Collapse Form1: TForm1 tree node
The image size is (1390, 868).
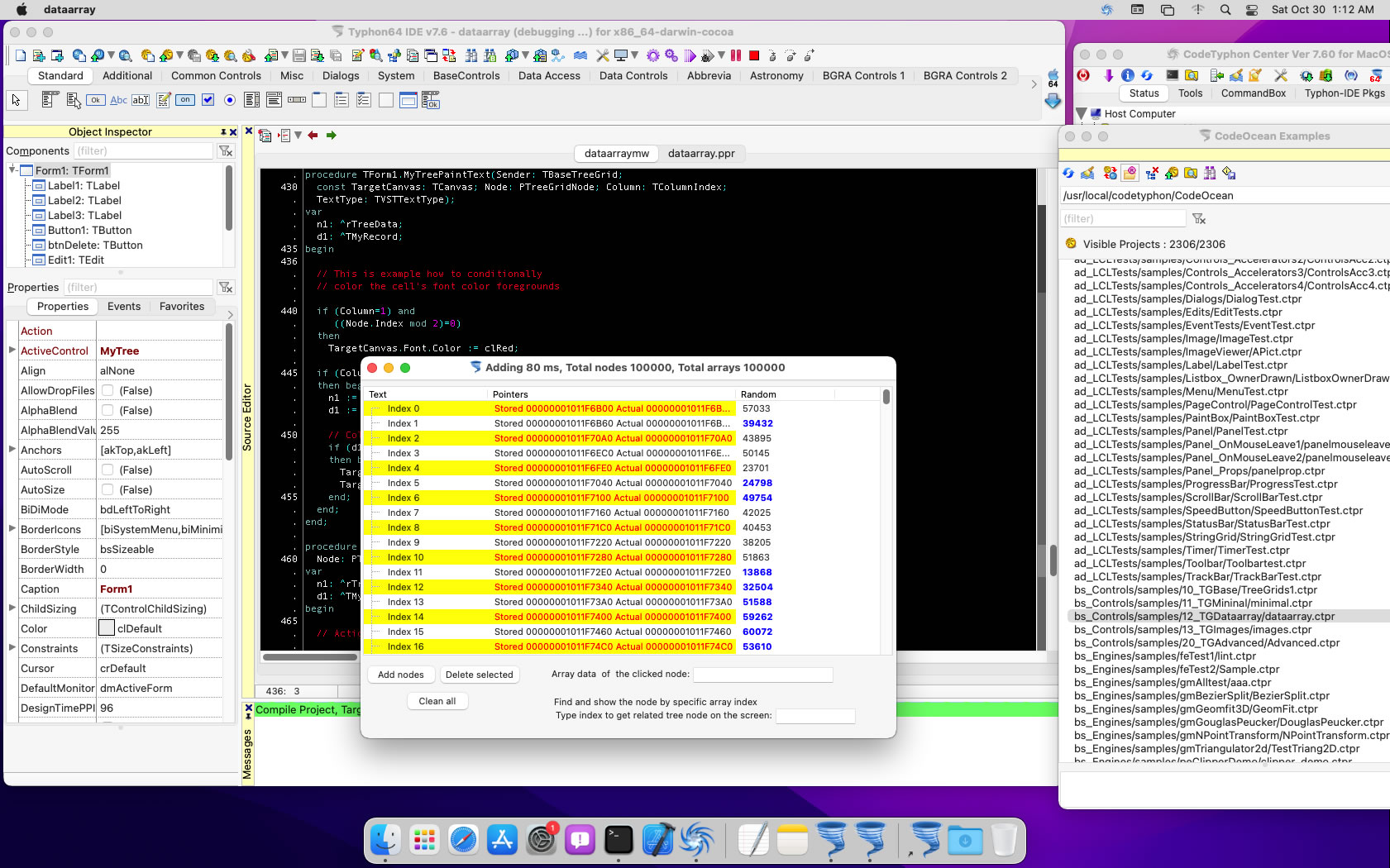point(12,169)
